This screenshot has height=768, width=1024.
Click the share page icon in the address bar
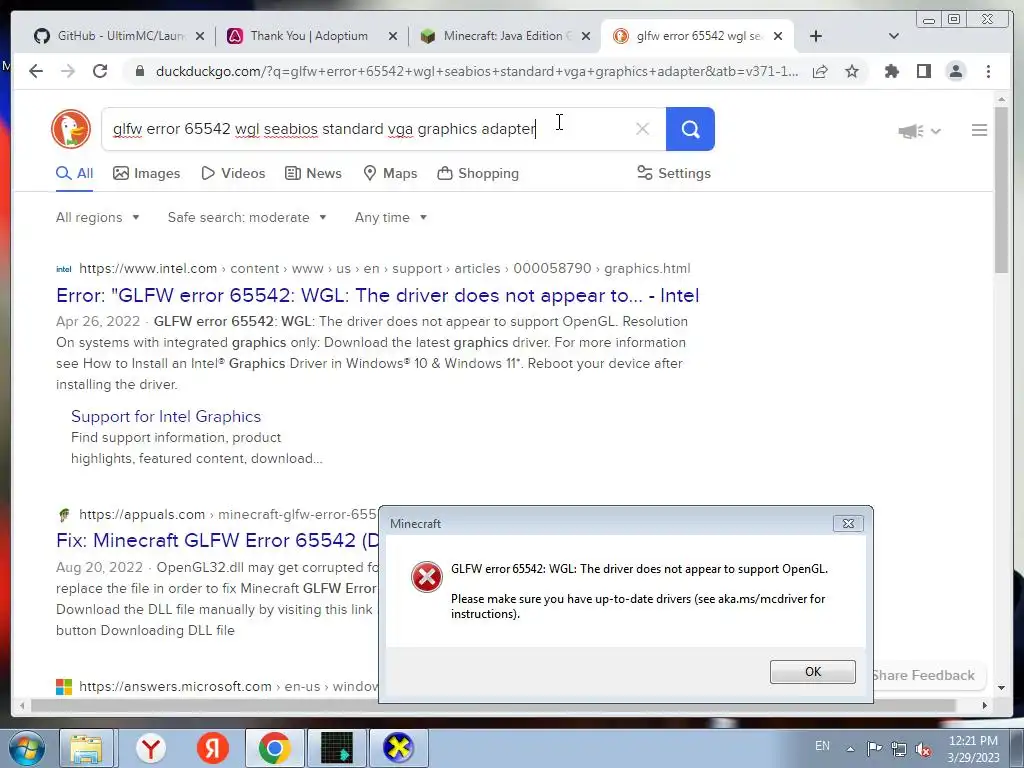tap(820, 71)
